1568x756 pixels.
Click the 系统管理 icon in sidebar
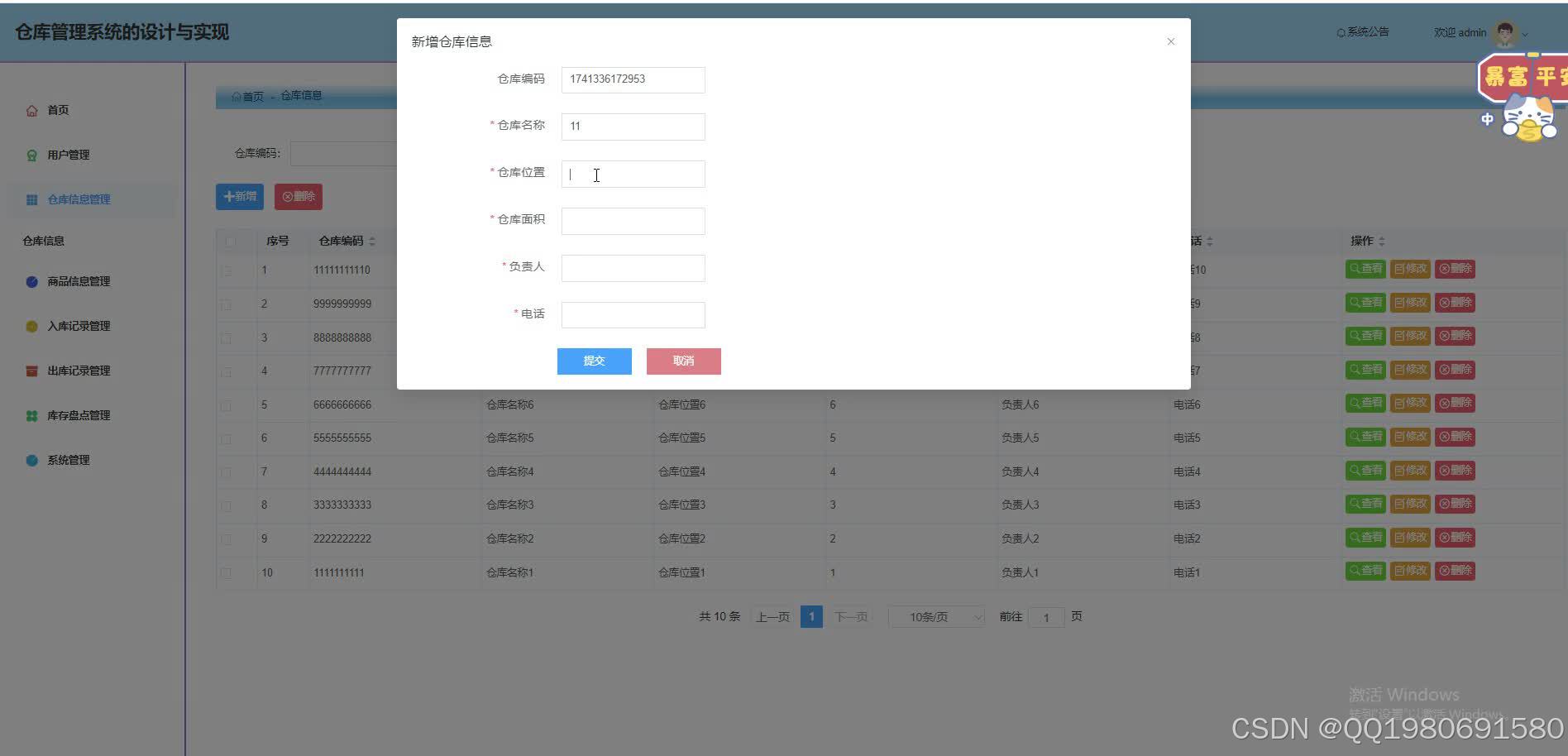[31, 460]
